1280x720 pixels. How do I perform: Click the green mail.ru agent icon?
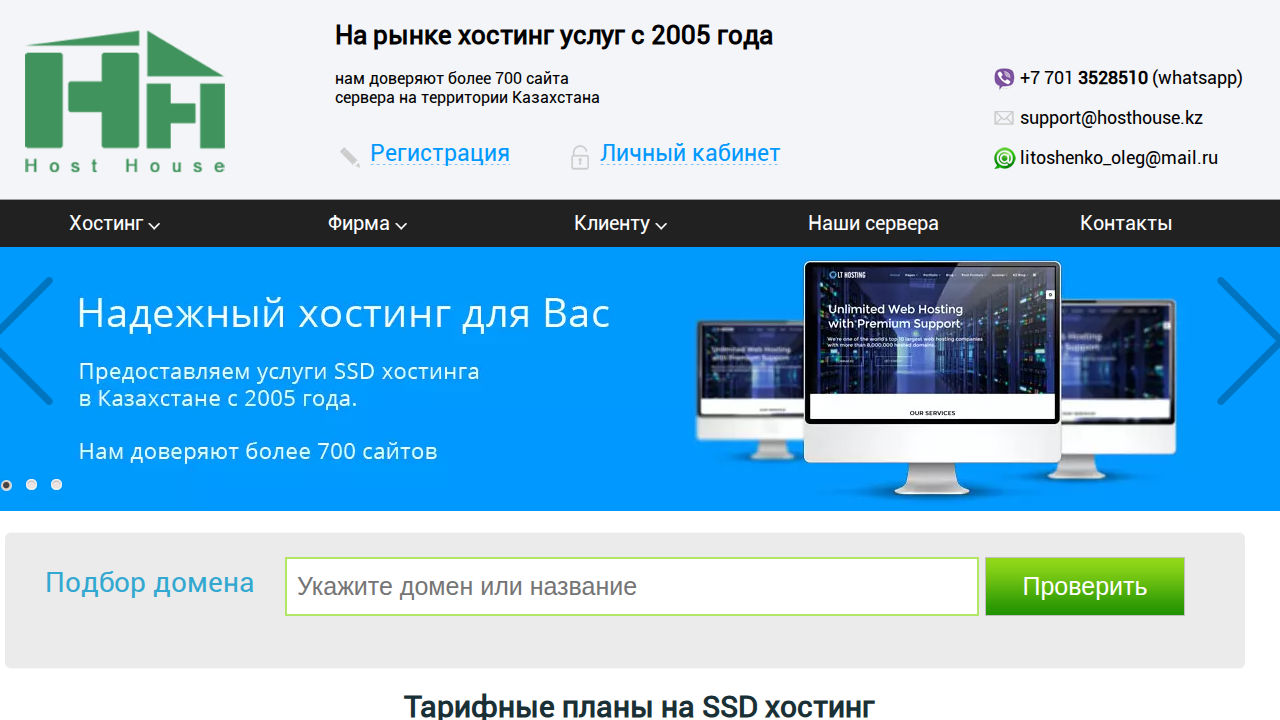(1004, 158)
